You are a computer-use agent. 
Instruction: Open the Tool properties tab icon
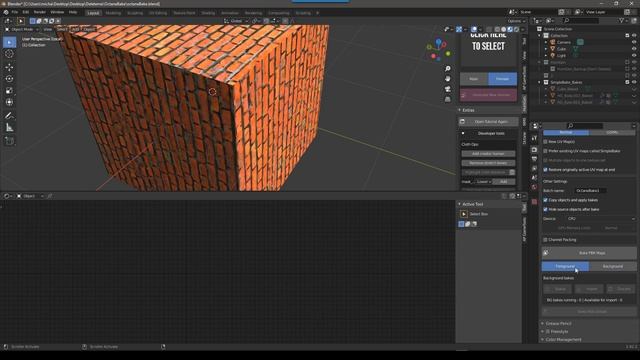pyautogui.click(x=534, y=138)
